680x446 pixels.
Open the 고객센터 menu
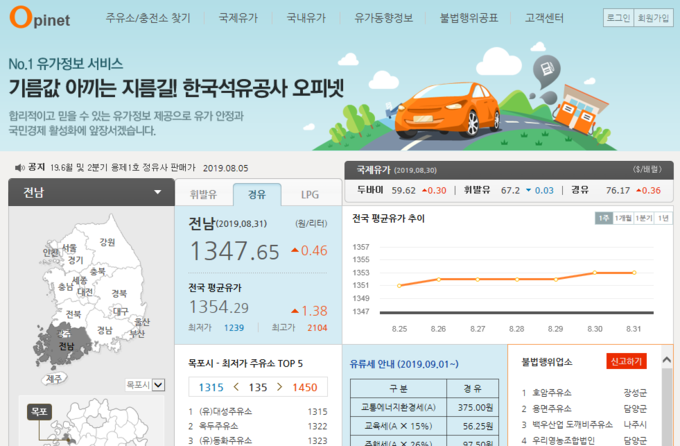(x=544, y=18)
